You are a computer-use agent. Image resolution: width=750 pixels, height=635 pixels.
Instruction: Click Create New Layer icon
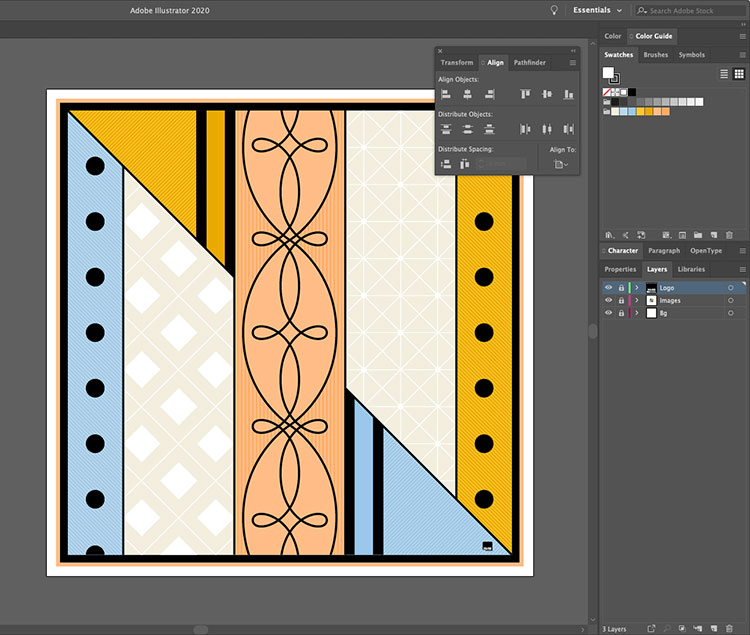(x=714, y=628)
